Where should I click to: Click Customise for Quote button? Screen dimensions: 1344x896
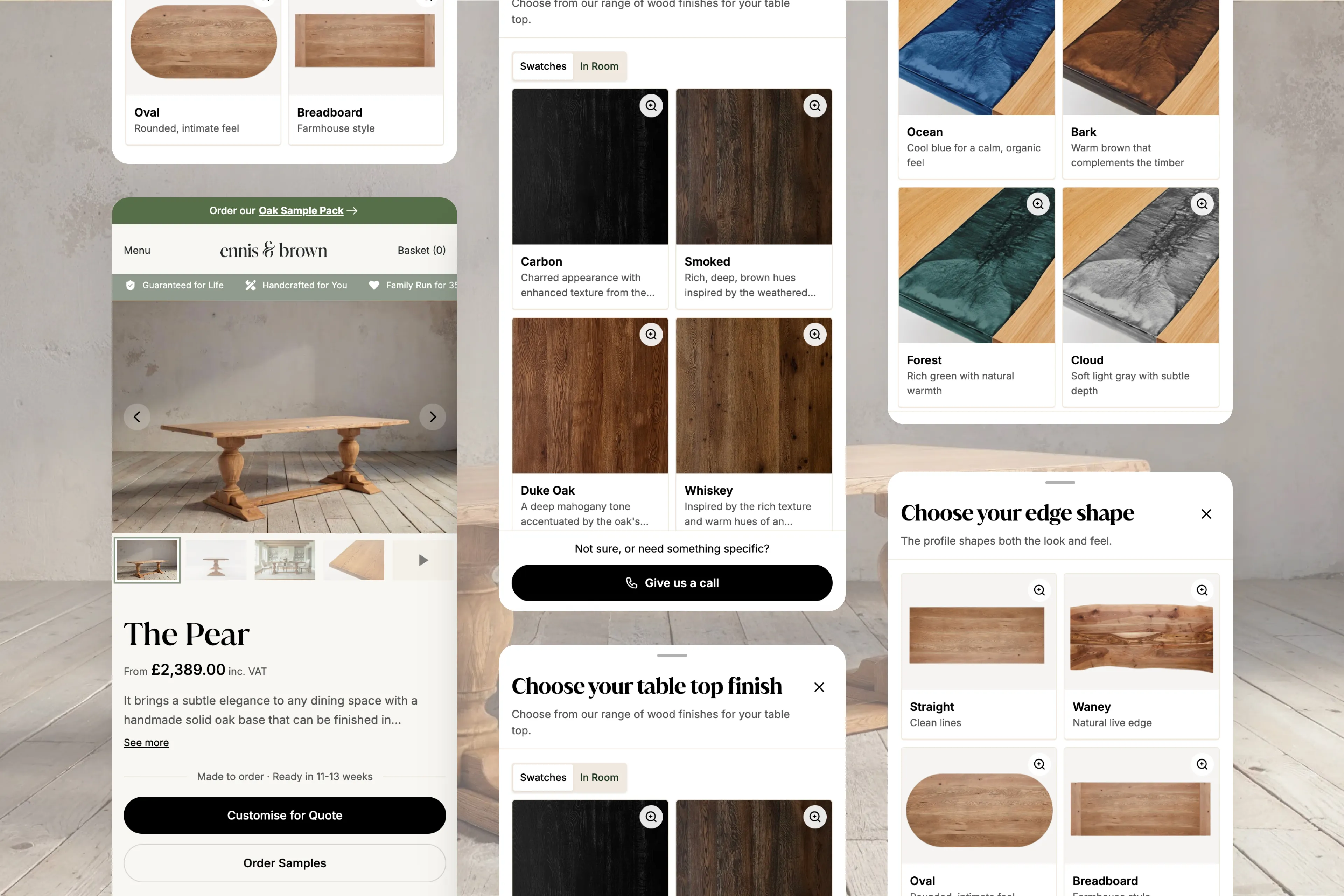285,815
